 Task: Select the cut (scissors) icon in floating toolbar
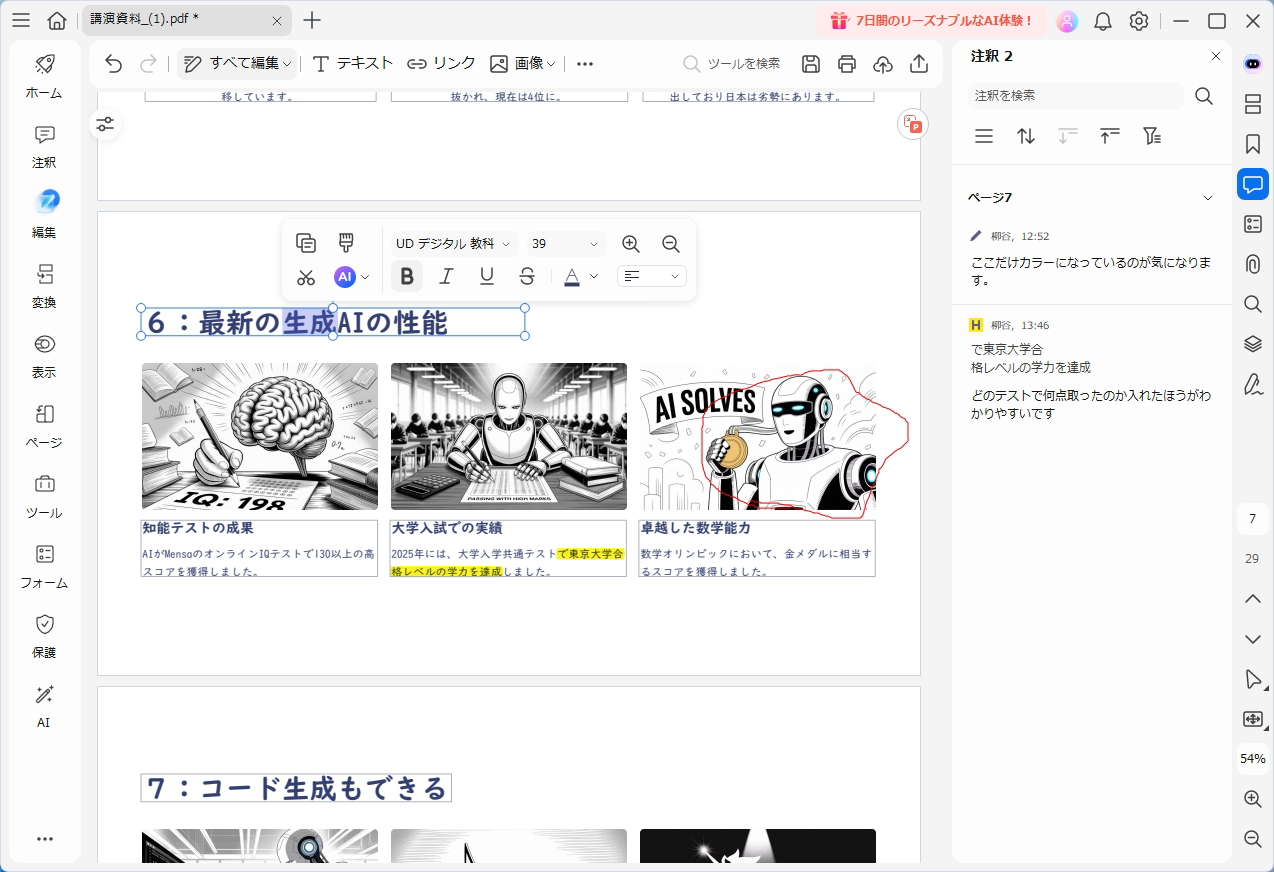[306, 277]
